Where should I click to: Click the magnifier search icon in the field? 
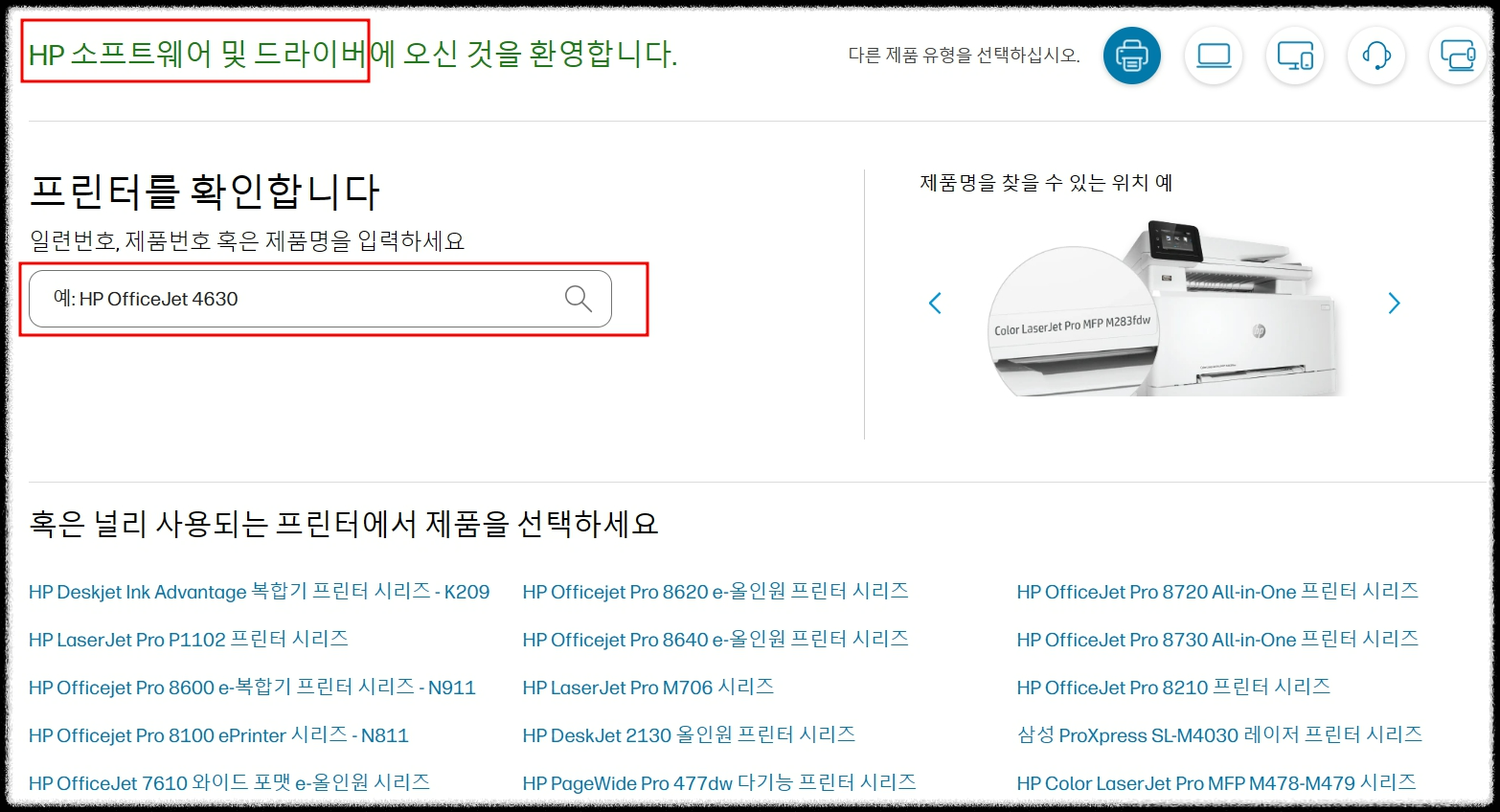578,299
